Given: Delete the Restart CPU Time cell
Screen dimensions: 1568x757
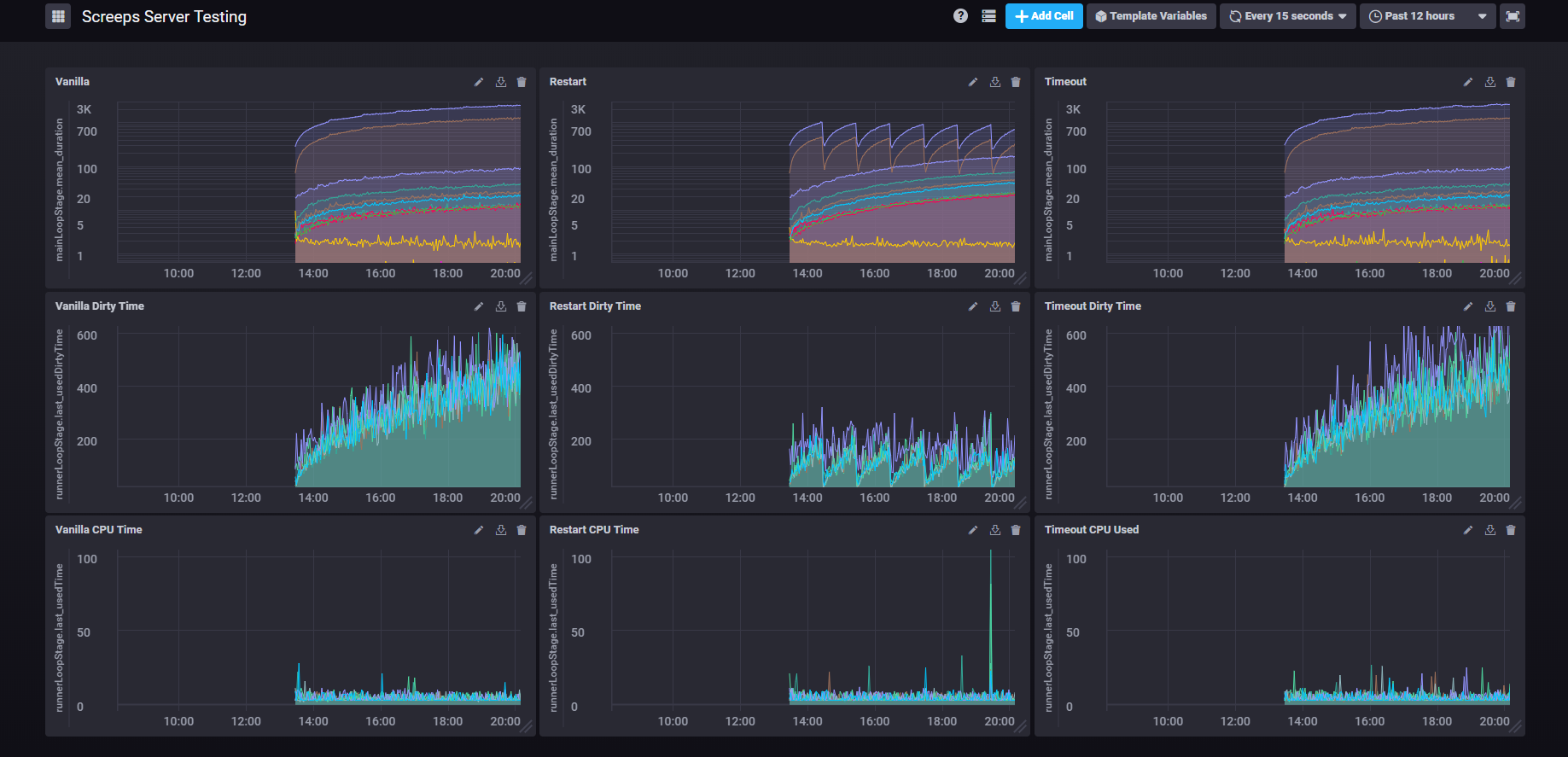Looking at the screenshot, I should [1016, 530].
